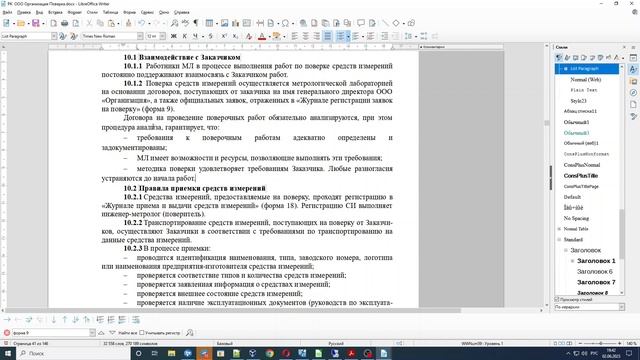640x360 pixels.
Task: Select the No Spacing style
Action: coord(576,218)
